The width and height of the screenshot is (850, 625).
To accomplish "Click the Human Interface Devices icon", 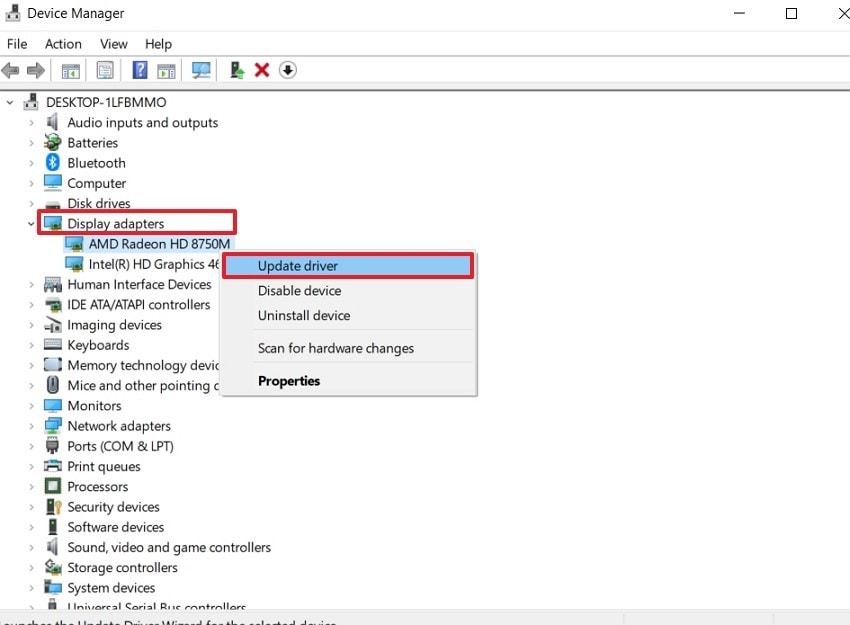I will pos(53,284).
